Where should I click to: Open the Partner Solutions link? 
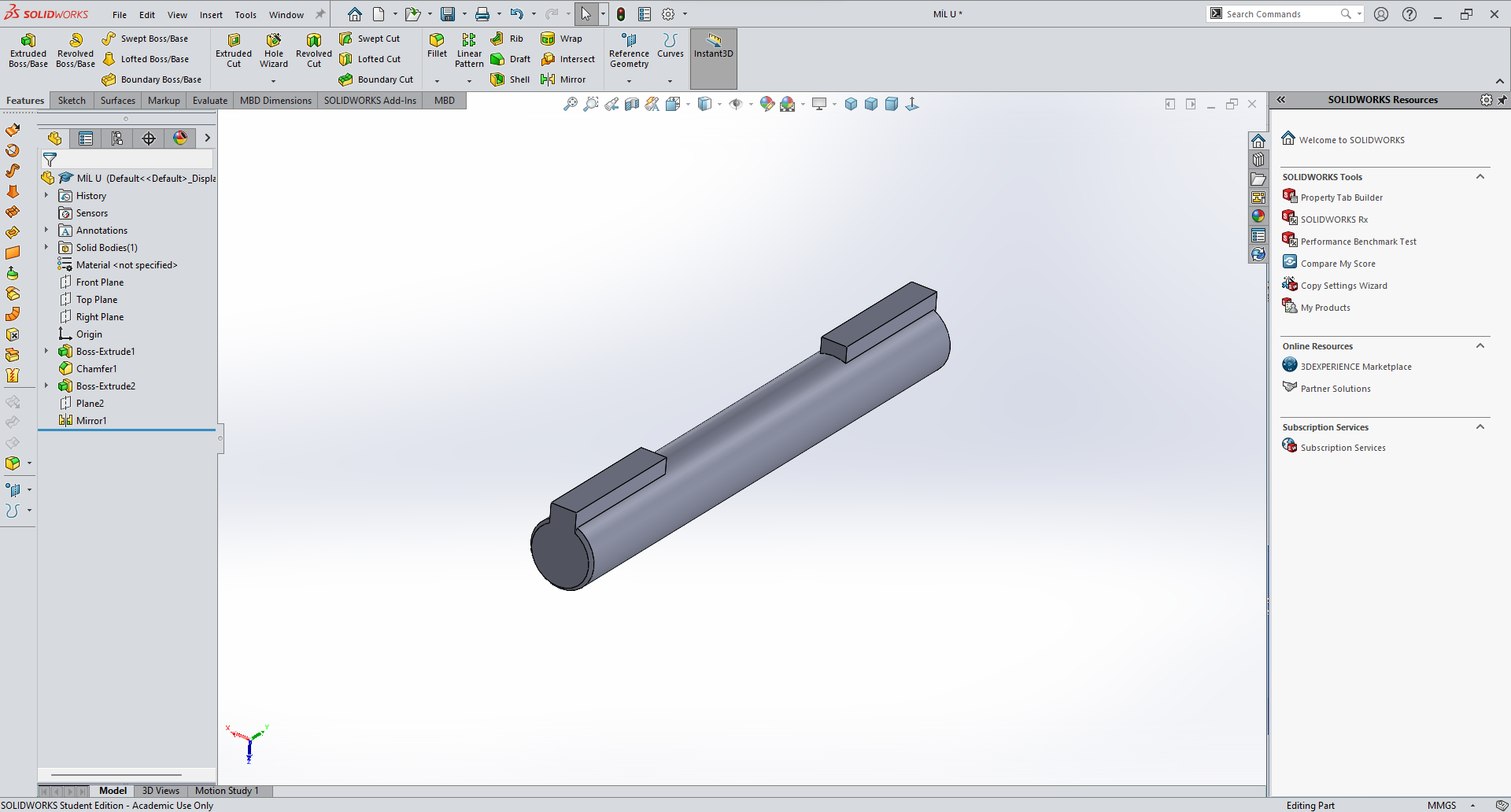pos(1336,389)
